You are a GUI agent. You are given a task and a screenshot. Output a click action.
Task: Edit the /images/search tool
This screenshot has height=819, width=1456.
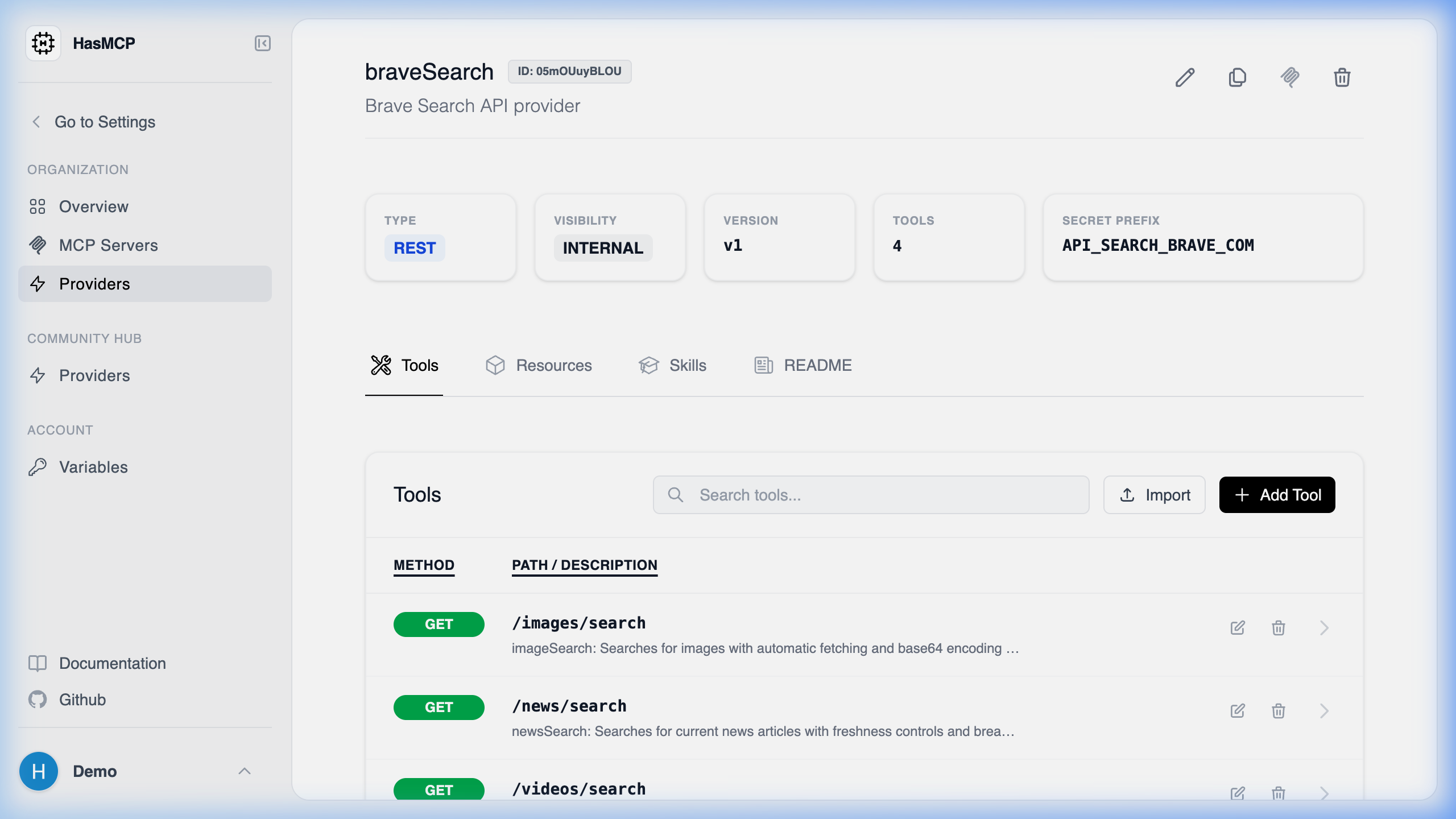1238,628
